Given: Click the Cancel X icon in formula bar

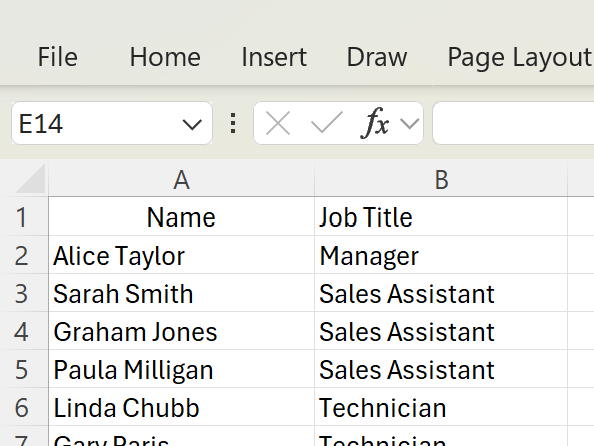Looking at the screenshot, I should pos(278,123).
